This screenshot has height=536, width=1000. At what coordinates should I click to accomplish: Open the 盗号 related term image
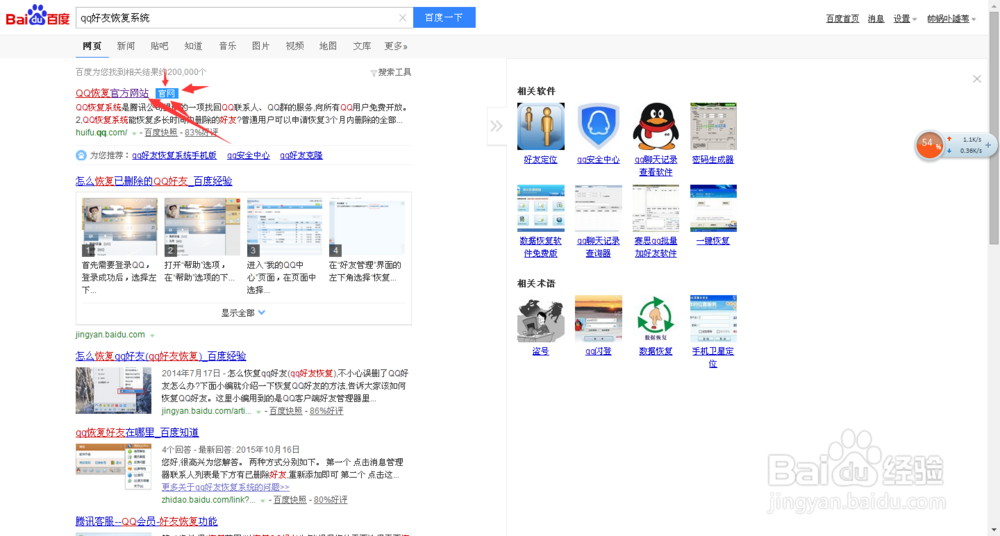pos(541,318)
